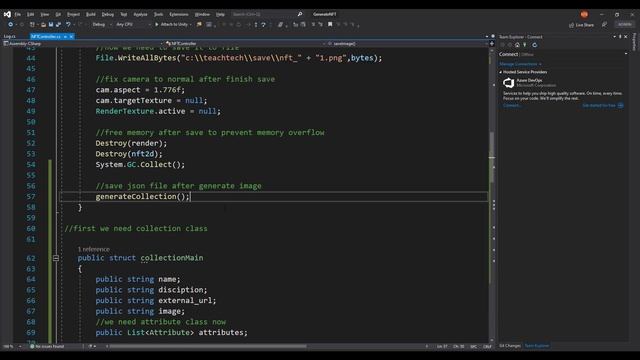Viewport: 640px width, 360px height.
Task: Close the Team Explorer panel
Action: click(625, 37)
